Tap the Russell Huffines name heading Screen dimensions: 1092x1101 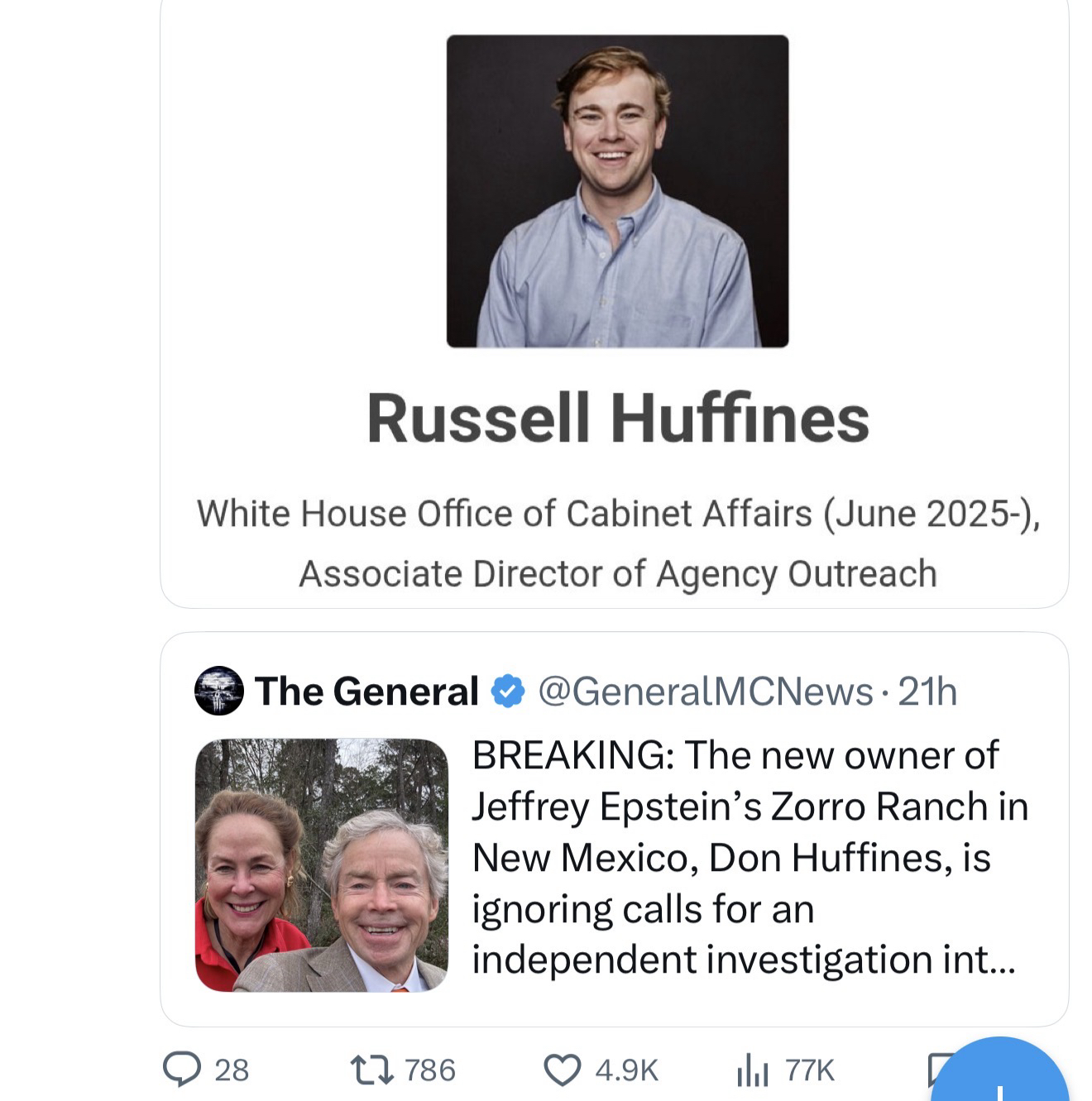(617, 419)
